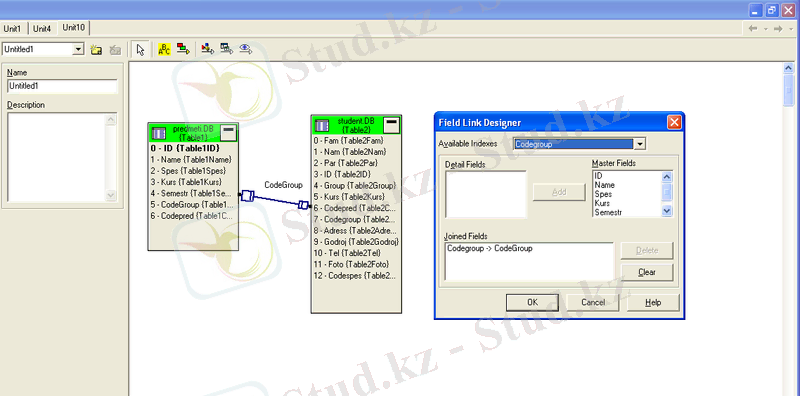The height and width of the screenshot is (396, 800).
Task: Open the Untitled1 diagram dropdown
Action: [x=78, y=50]
